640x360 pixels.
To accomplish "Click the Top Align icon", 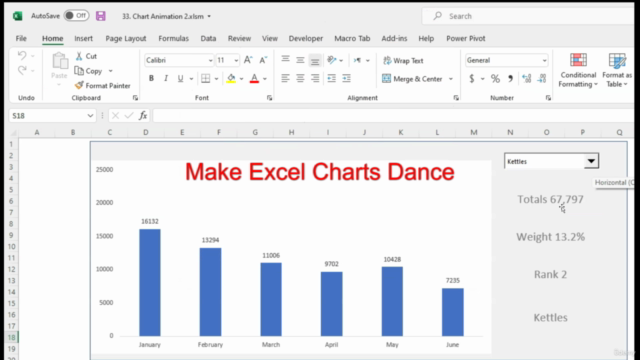I will point(285,60).
